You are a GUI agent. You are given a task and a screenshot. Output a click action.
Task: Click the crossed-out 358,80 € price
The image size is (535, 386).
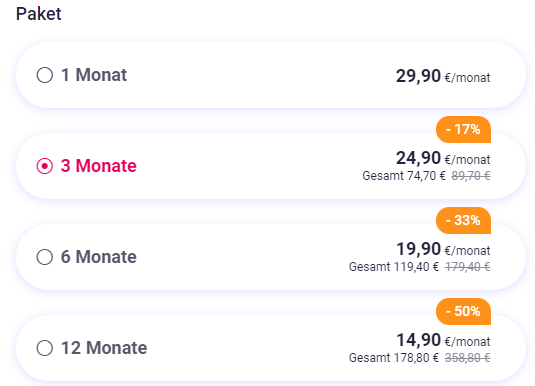point(468,358)
